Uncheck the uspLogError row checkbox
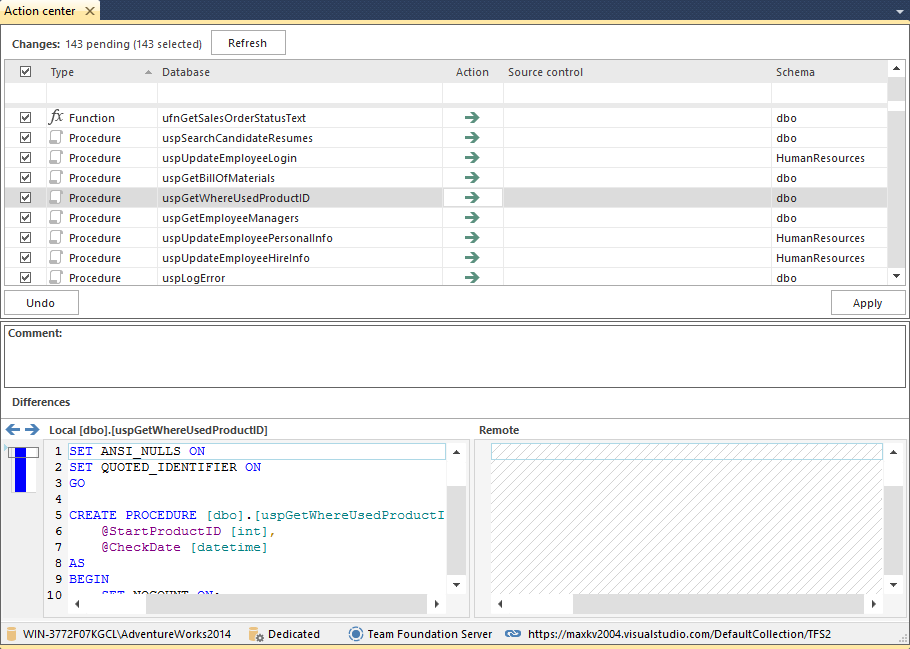Screen dimensions: 910x649 (26, 278)
